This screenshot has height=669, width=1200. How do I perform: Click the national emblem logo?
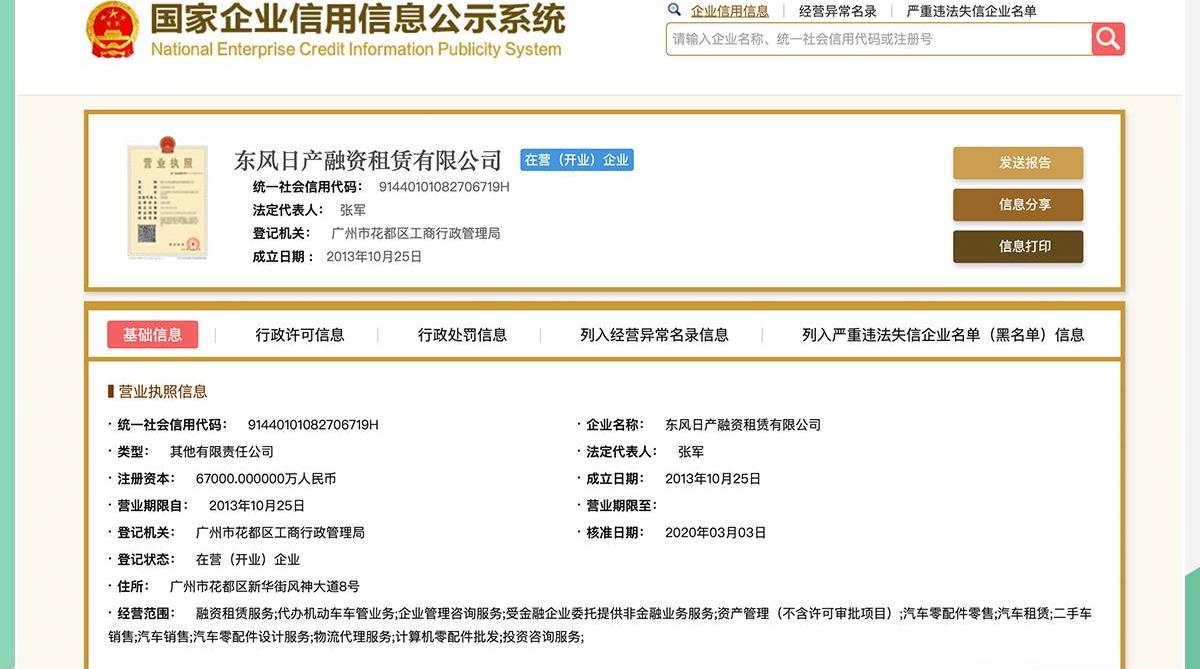tap(112, 29)
